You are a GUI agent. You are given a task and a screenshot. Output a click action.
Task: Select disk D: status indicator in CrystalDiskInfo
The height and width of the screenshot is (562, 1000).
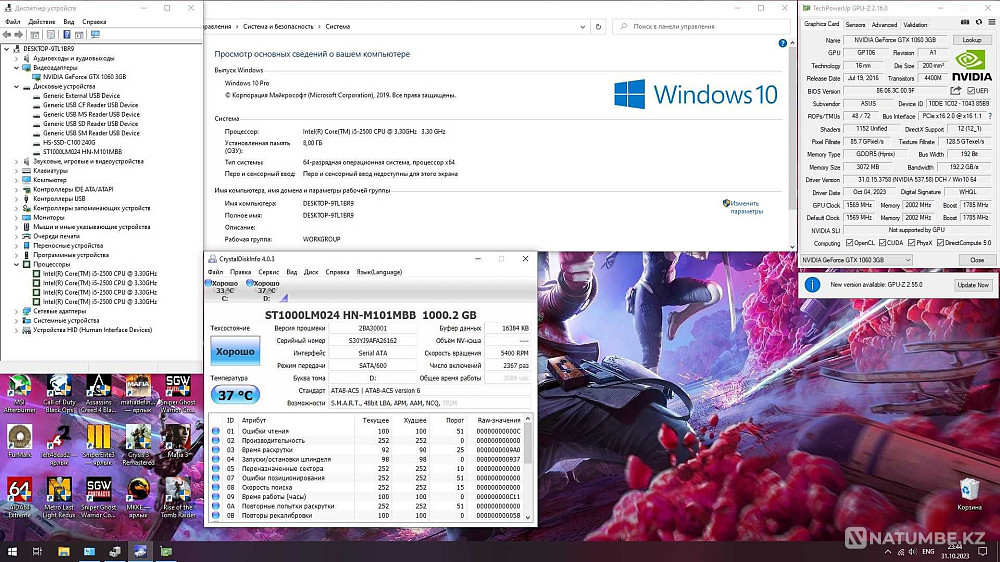(265, 290)
